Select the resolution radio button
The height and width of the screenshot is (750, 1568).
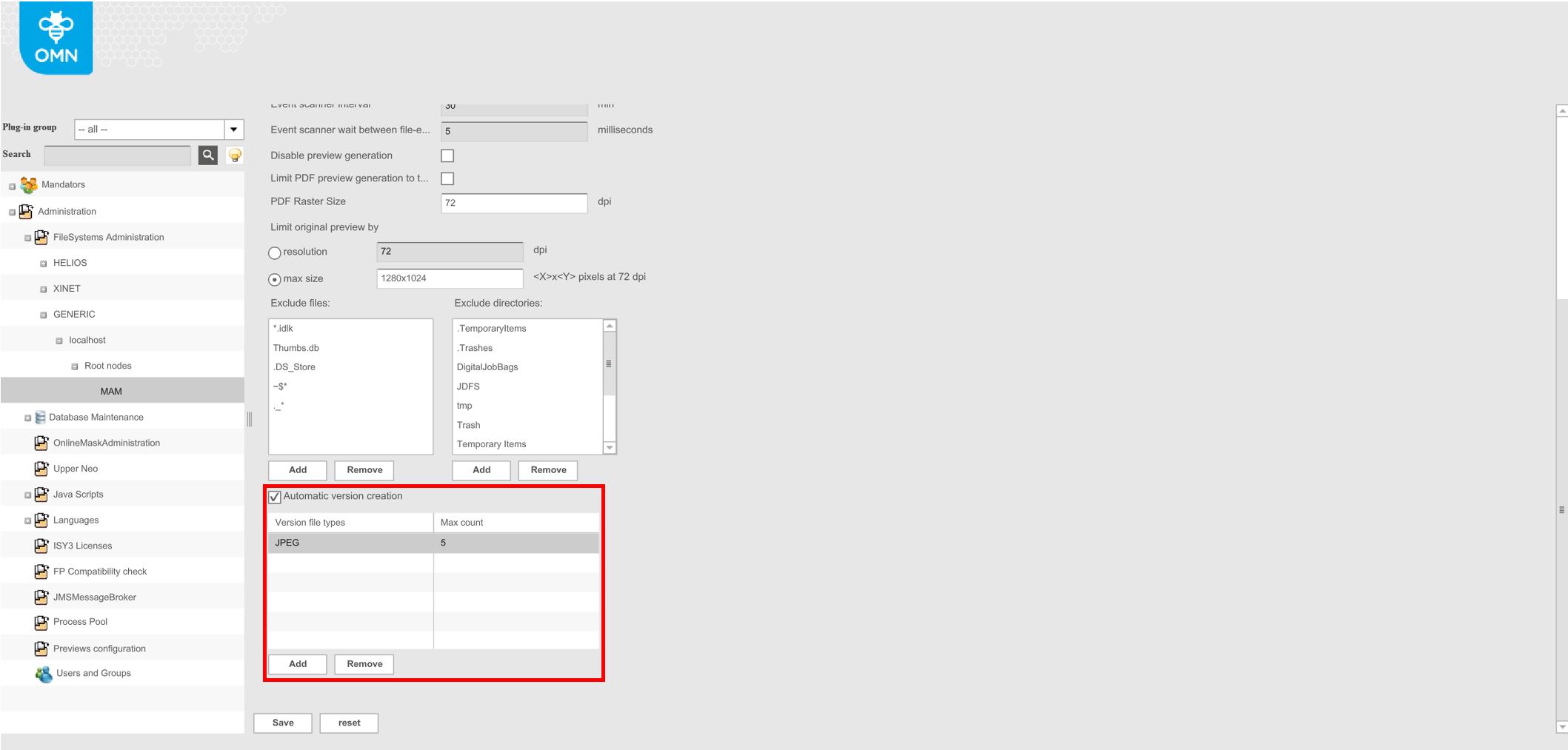click(x=275, y=252)
